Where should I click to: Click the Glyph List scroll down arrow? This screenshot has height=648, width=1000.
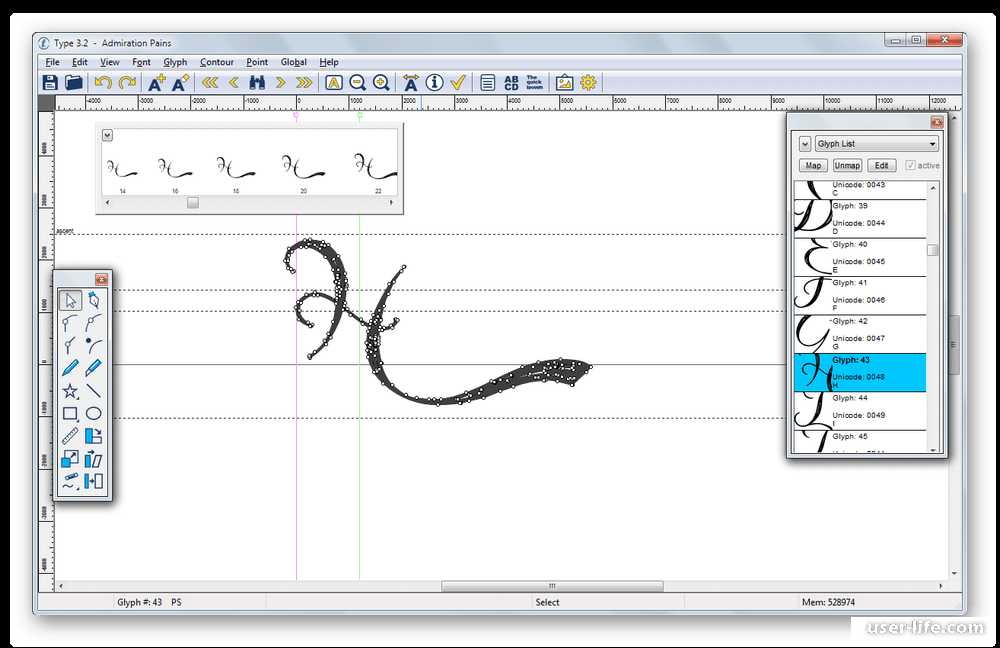pos(932,450)
